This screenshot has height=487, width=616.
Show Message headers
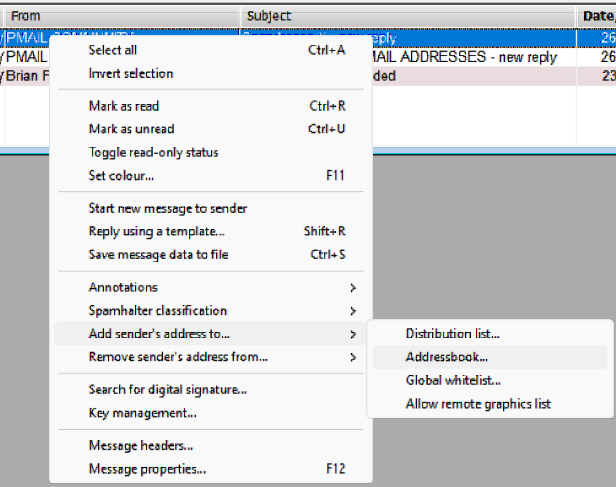point(141,445)
